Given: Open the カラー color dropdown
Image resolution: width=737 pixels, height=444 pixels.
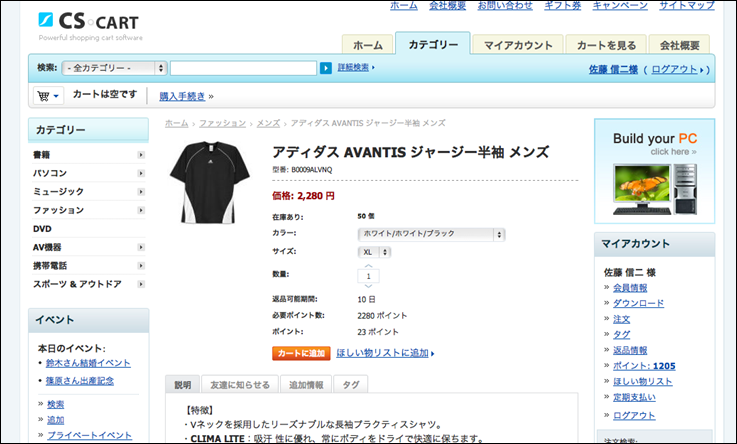Looking at the screenshot, I should [x=431, y=234].
